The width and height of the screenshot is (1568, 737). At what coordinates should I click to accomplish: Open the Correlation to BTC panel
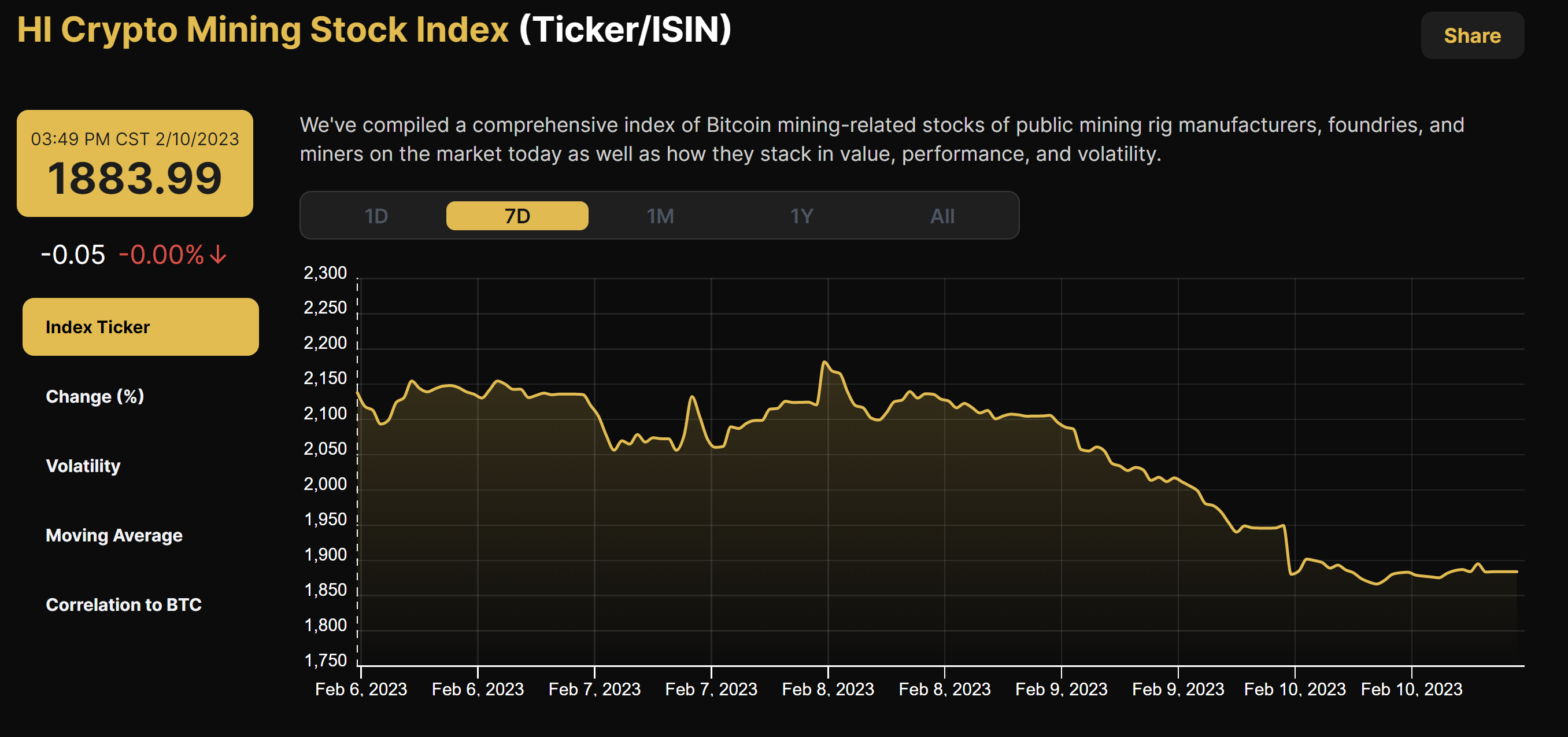(124, 605)
